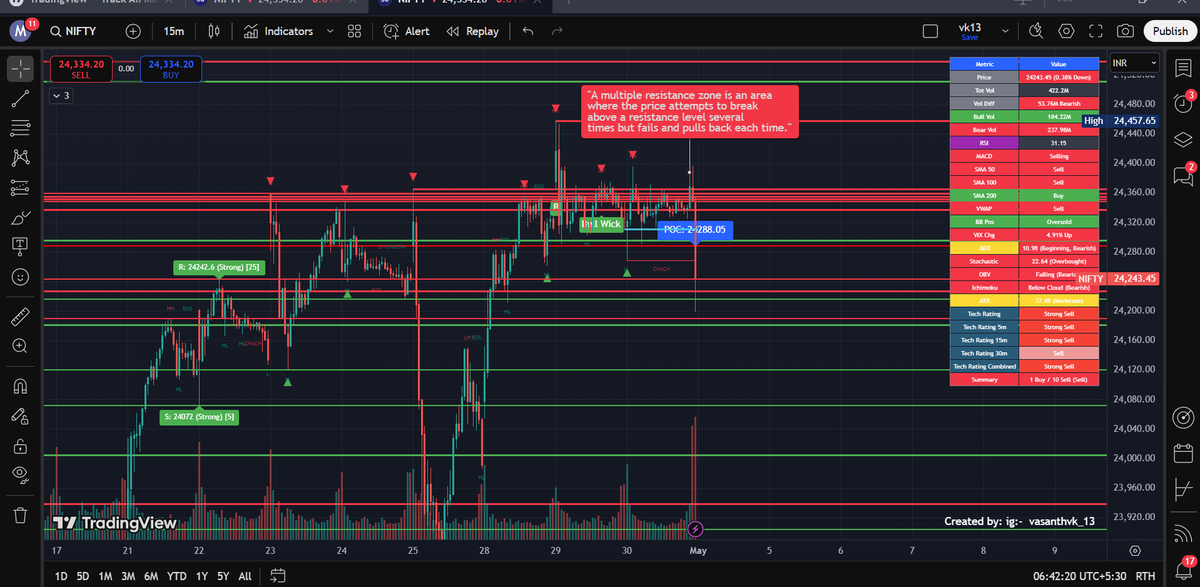
Task: Toggle hide all drawings eye icon
Action: tap(20, 473)
